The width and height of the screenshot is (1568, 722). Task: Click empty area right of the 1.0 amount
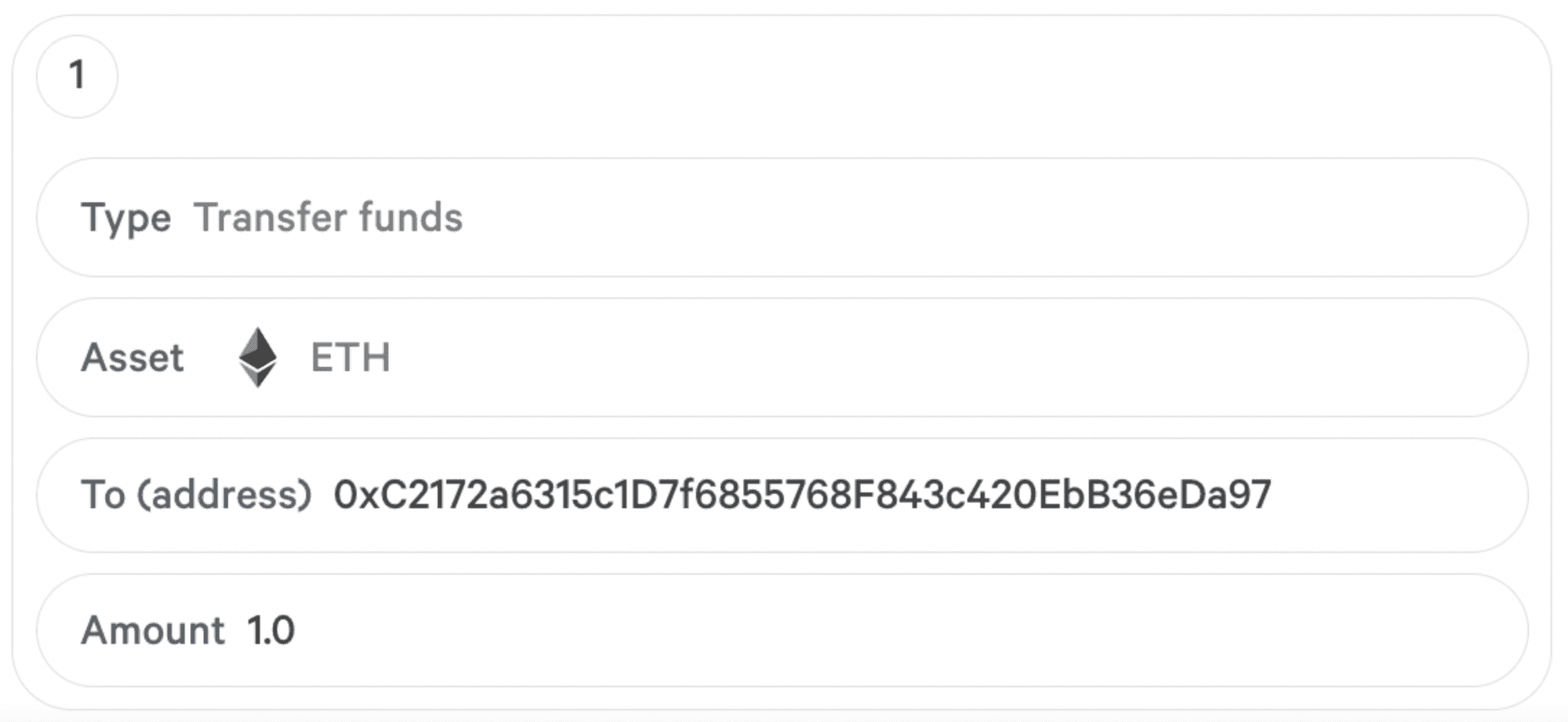click(x=902, y=630)
